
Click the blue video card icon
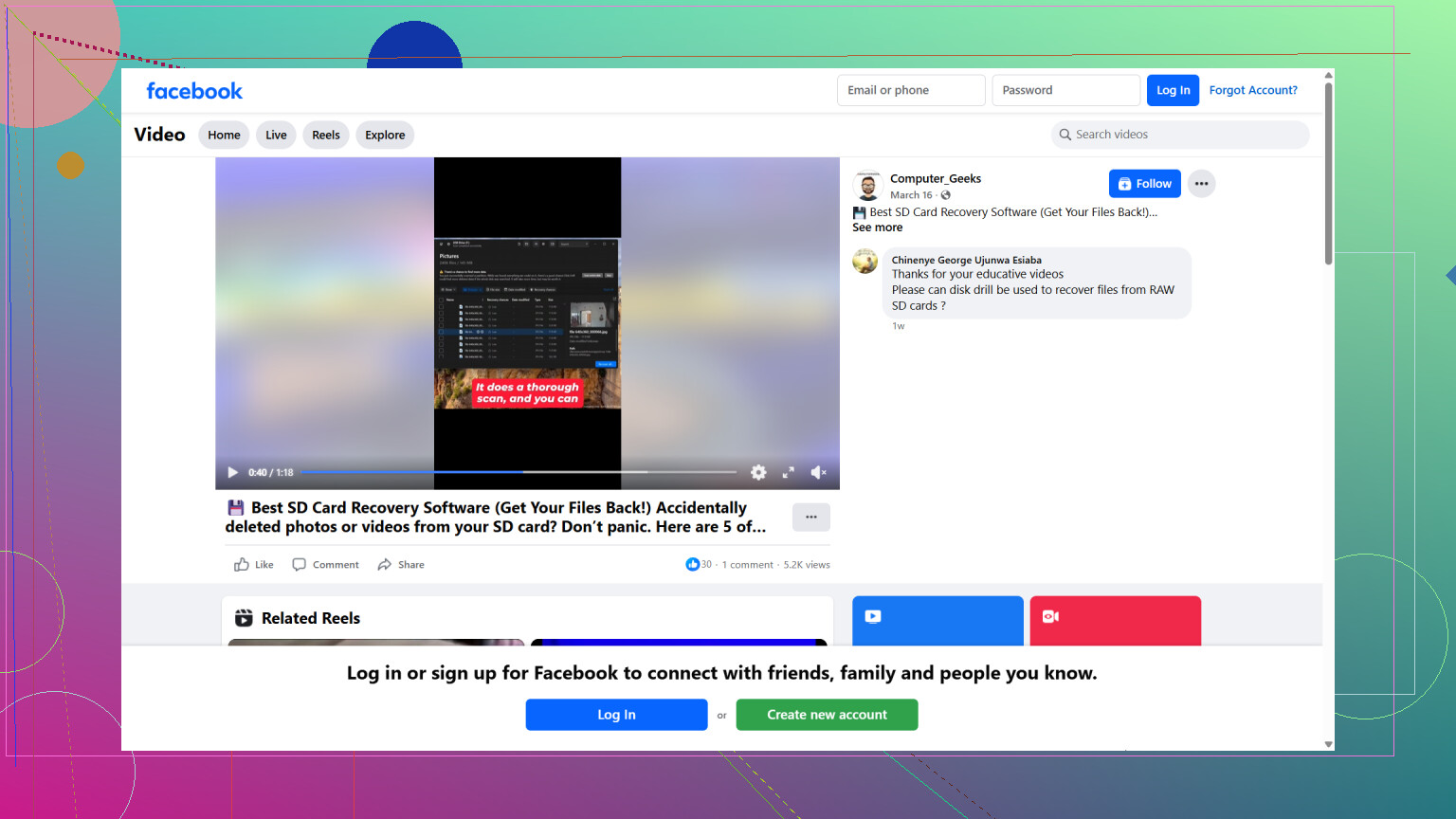[x=873, y=616]
